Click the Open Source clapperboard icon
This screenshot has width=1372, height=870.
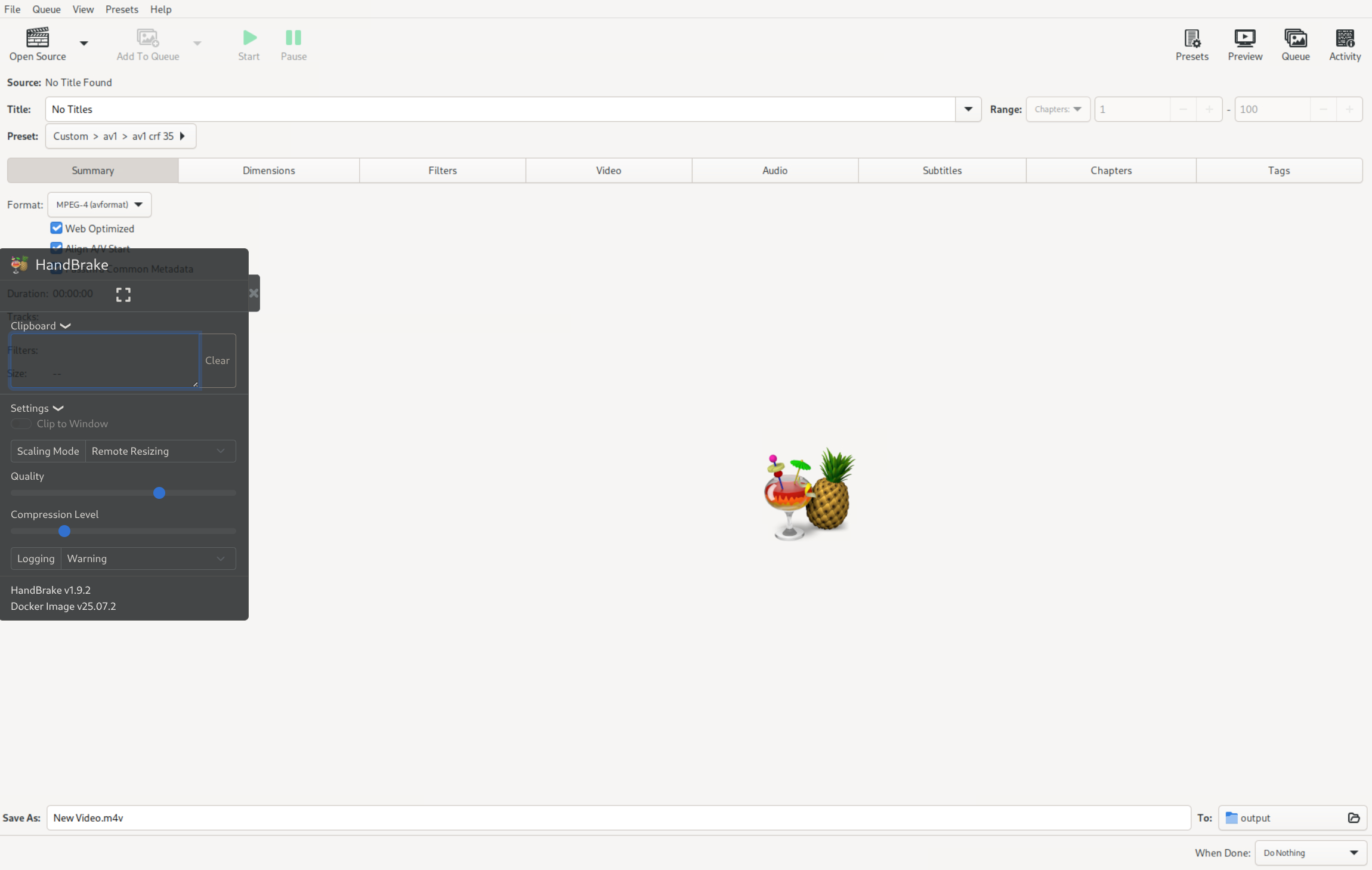(37, 38)
